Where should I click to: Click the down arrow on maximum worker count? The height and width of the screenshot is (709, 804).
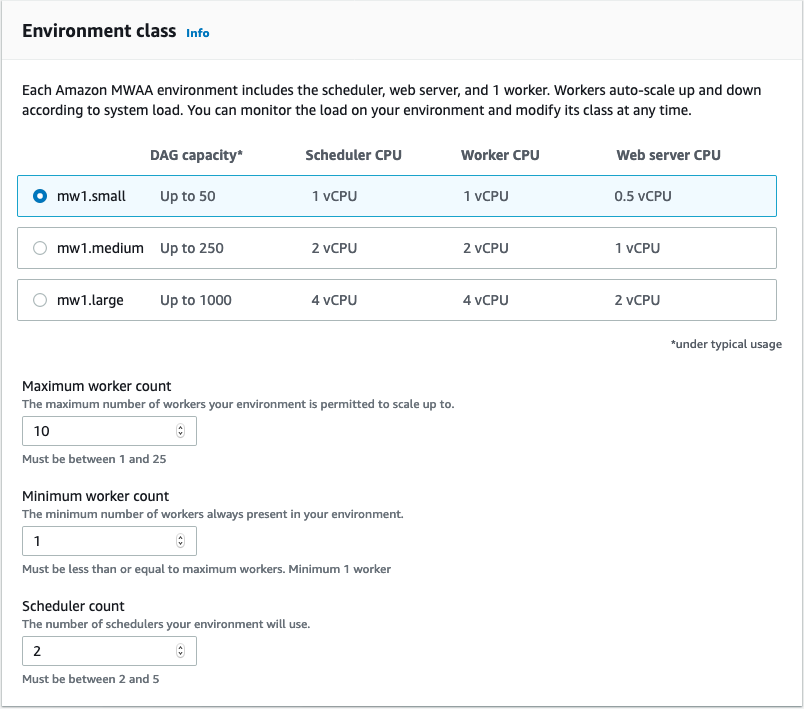tap(181, 435)
